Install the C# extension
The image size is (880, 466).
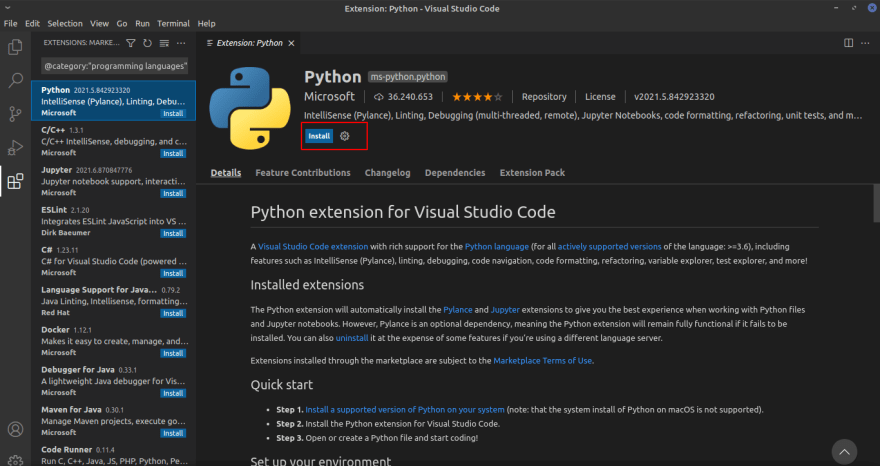coord(173,273)
